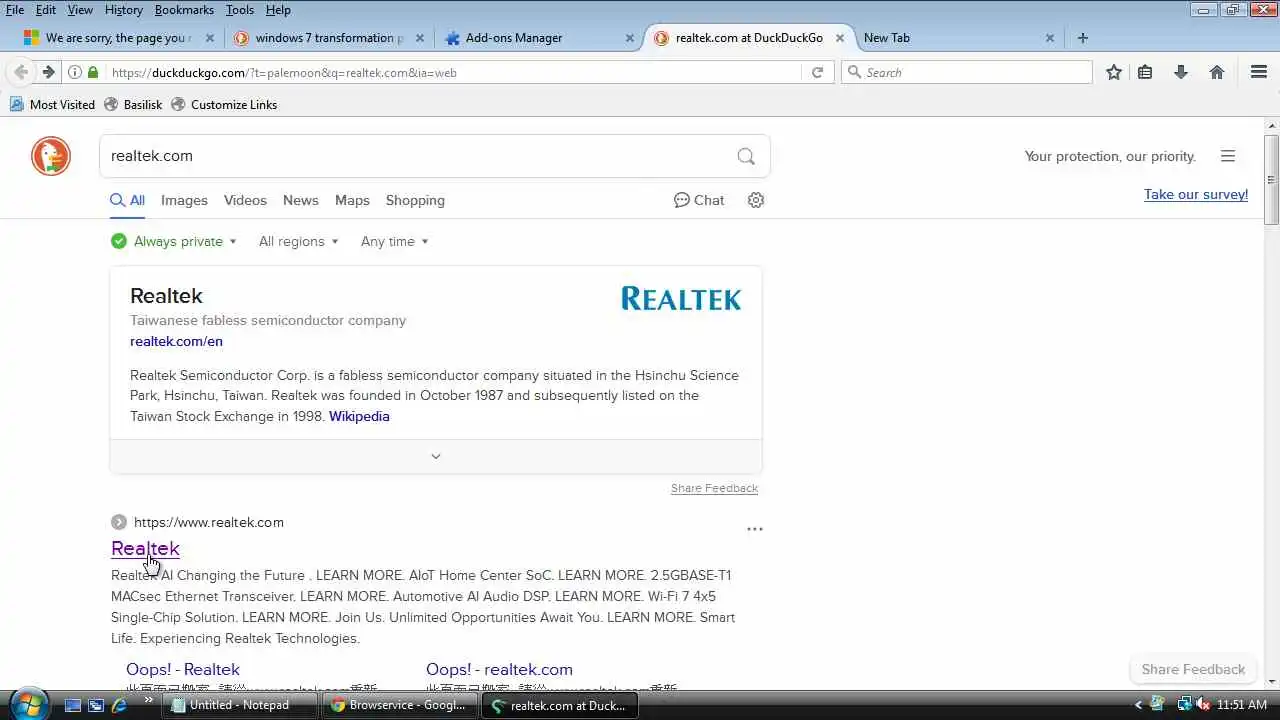
Task: Close the New Tab tab
Action: click(x=1050, y=38)
